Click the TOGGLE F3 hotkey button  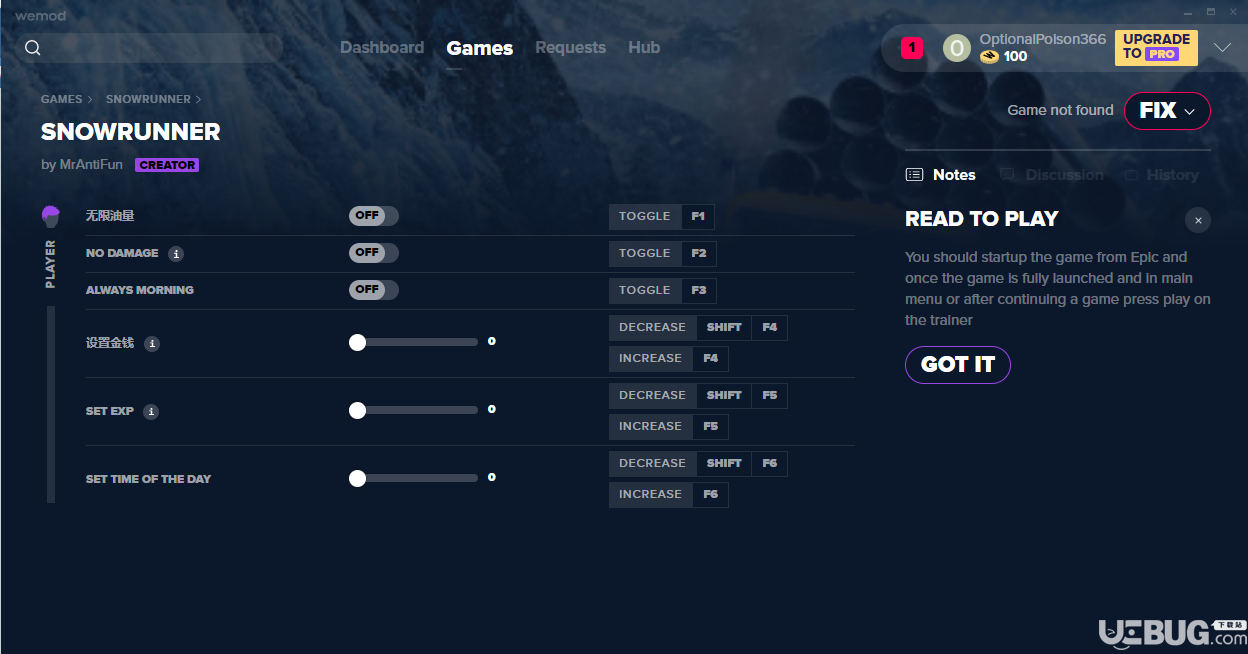pyautogui.click(x=663, y=291)
